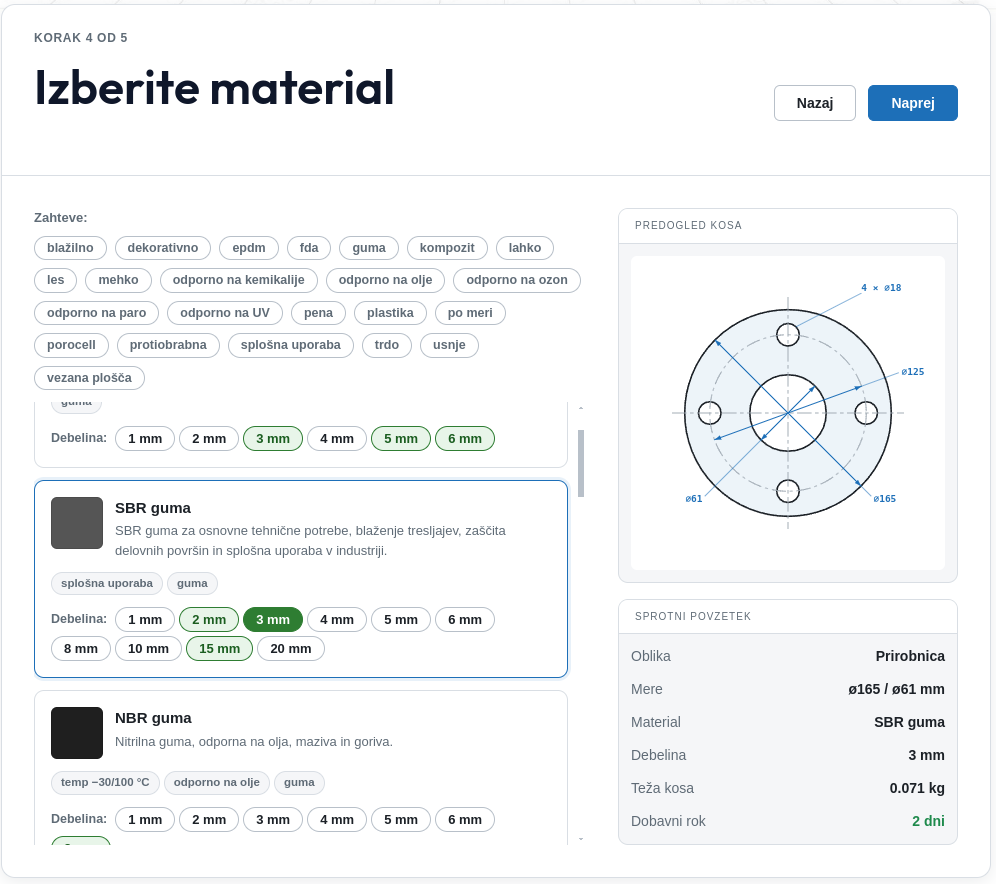
Task: Select the odporno na ozon filter
Action: click(x=517, y=280)
